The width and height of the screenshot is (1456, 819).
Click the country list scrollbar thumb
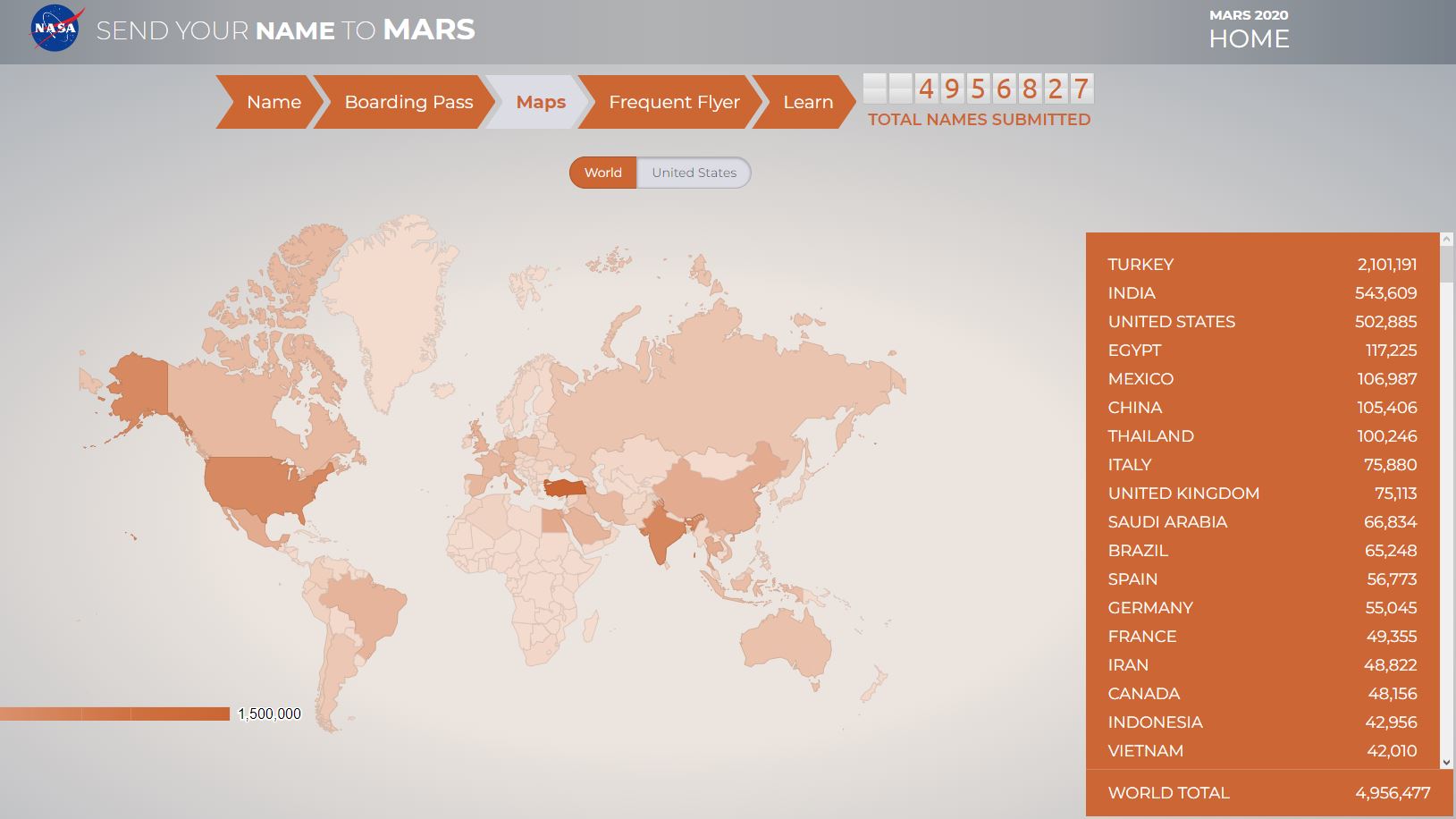(x=1447, y=265)
